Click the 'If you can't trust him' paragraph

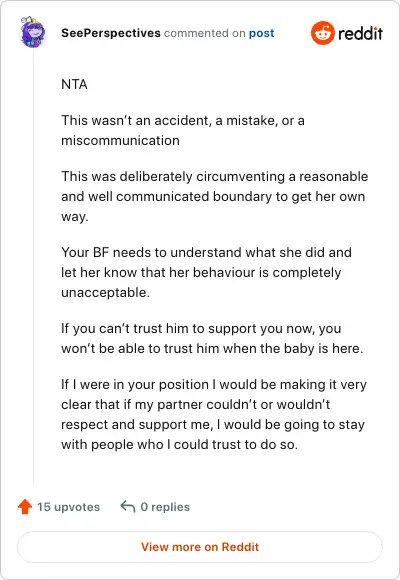[x=212, y=338]
